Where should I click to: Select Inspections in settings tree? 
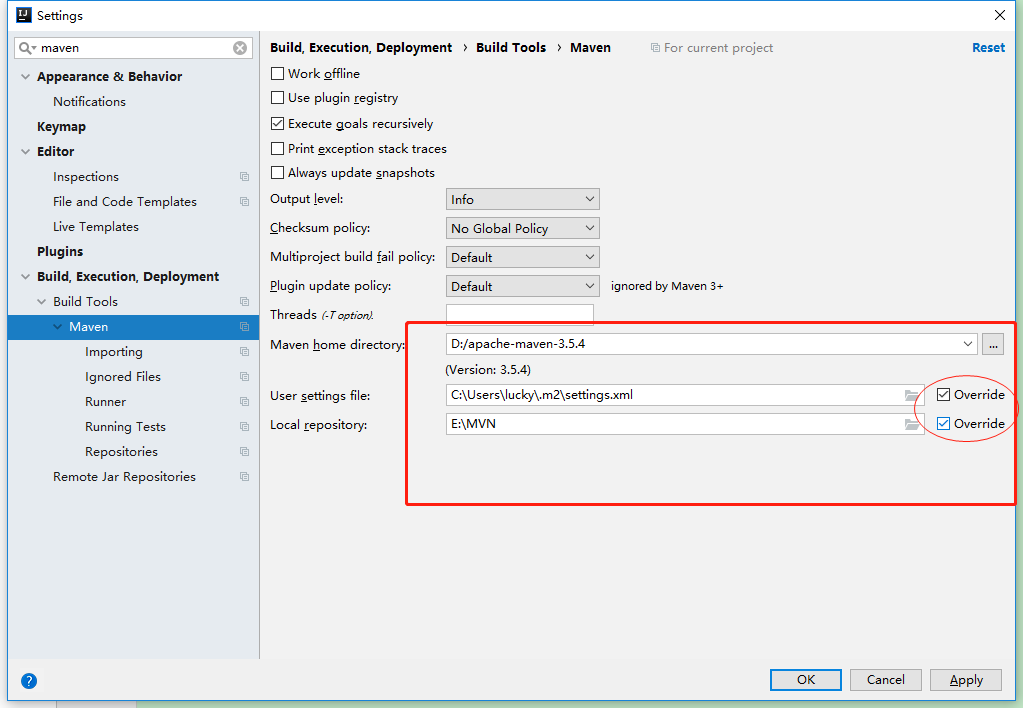[86, 177]
